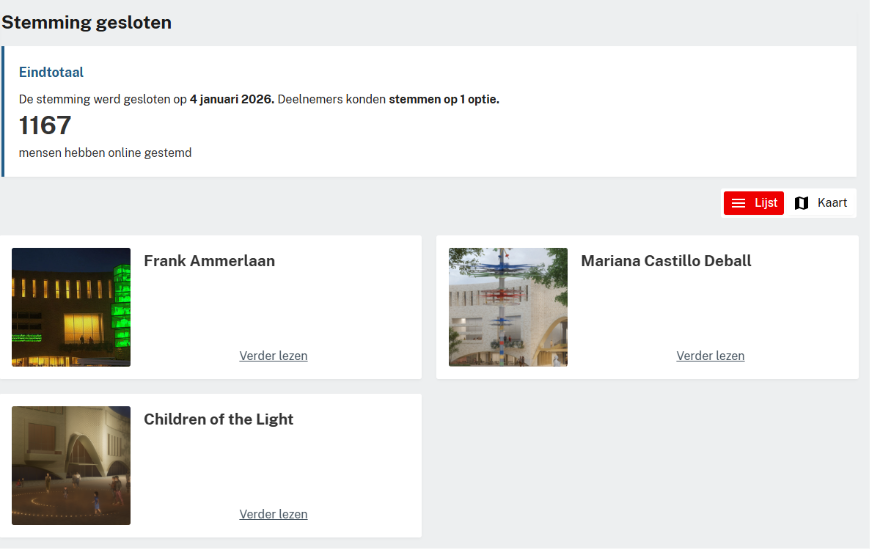
Task: Click 'stemmen op 1 optie' bold text
Action: click(x=444, y=99)
